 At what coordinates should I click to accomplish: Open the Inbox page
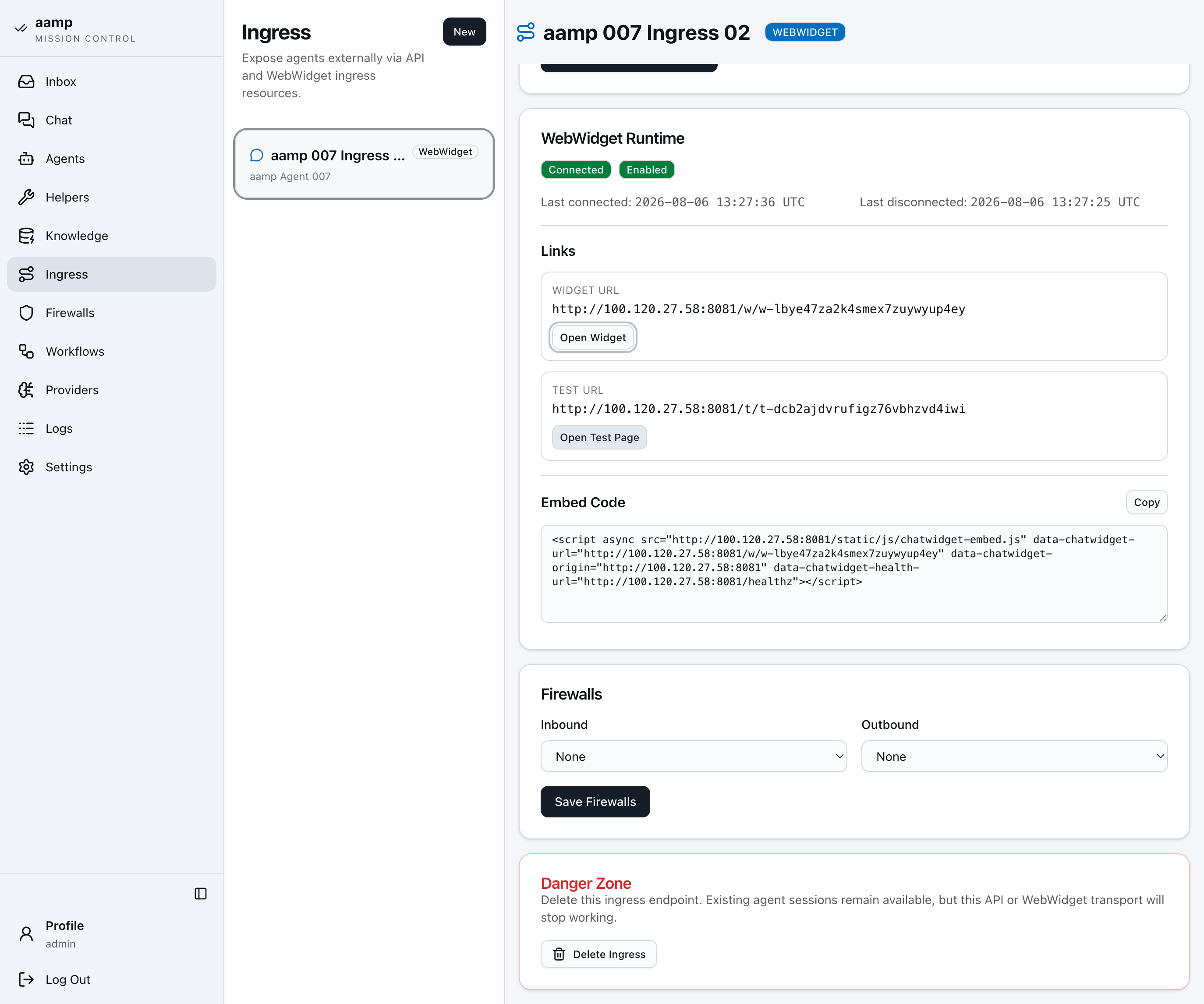click(x=112, y=81)
